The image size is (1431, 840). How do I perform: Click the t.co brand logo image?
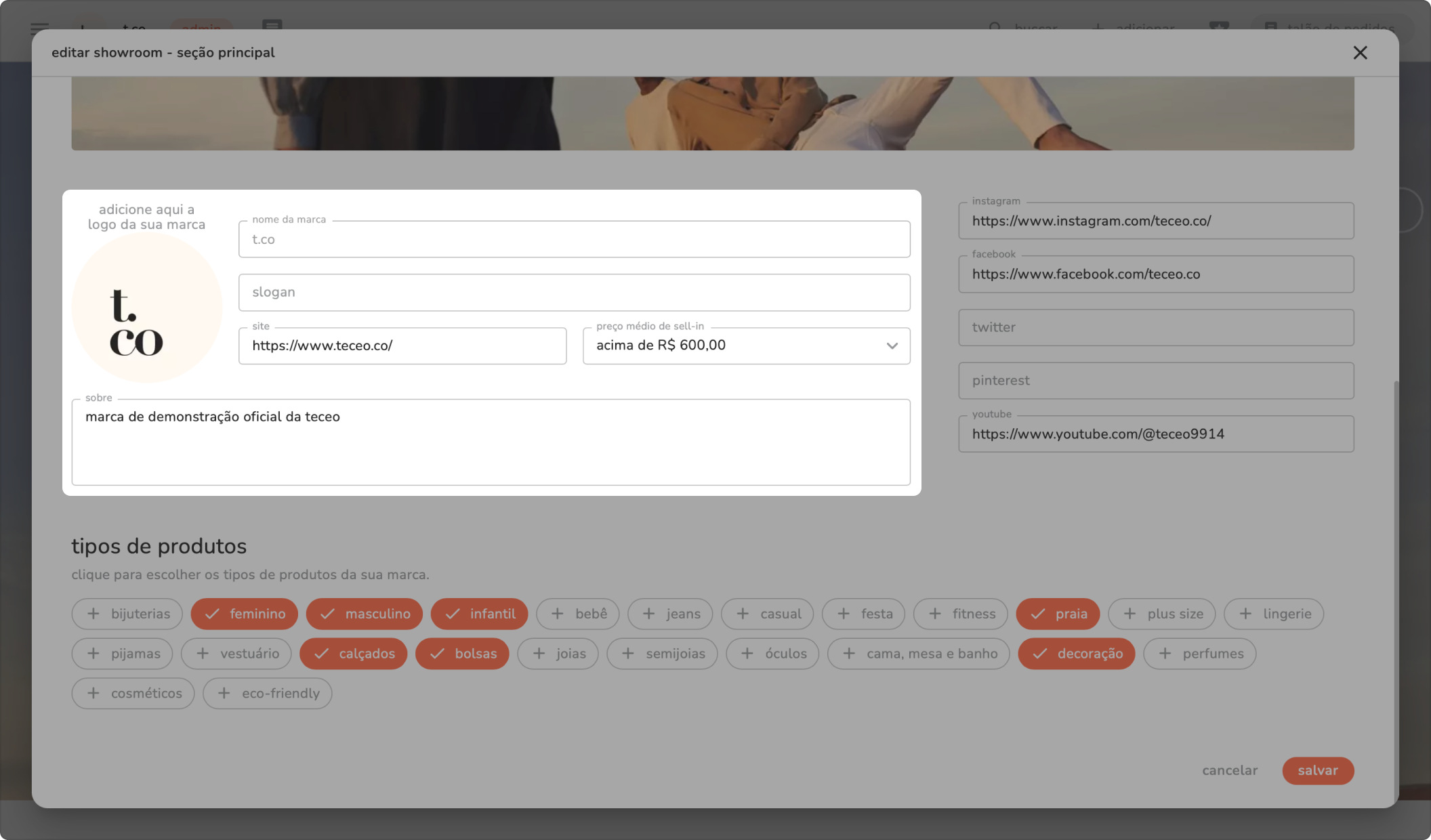click(147, 308)
